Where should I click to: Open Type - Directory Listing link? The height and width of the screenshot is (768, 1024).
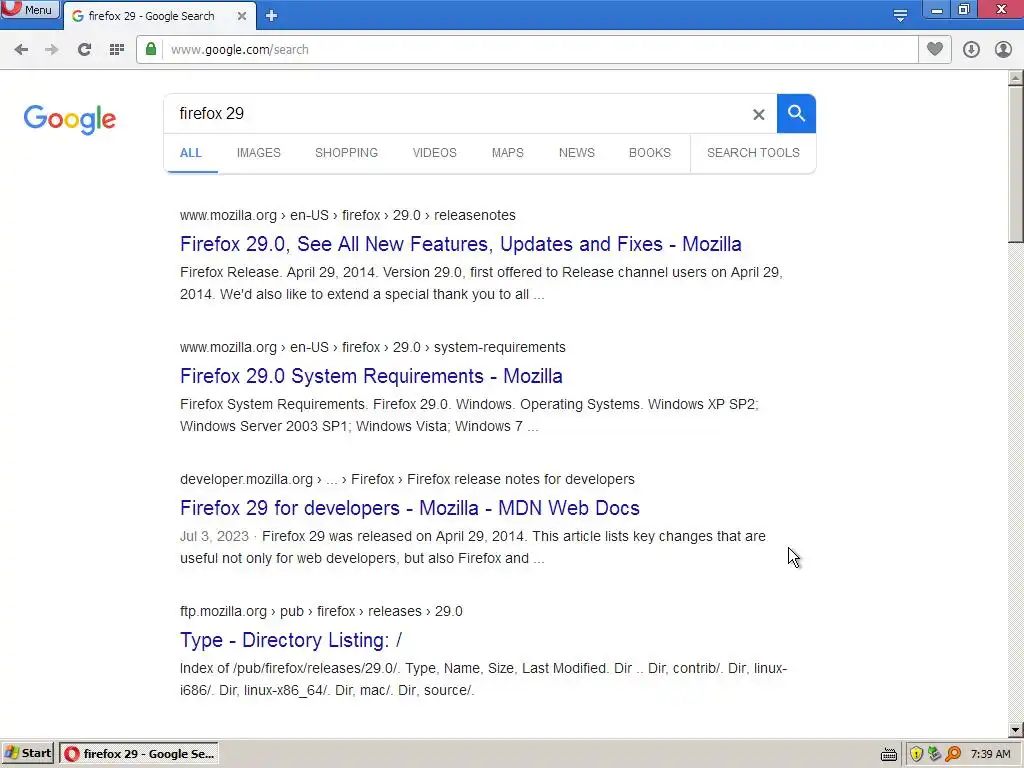[291, 640]
